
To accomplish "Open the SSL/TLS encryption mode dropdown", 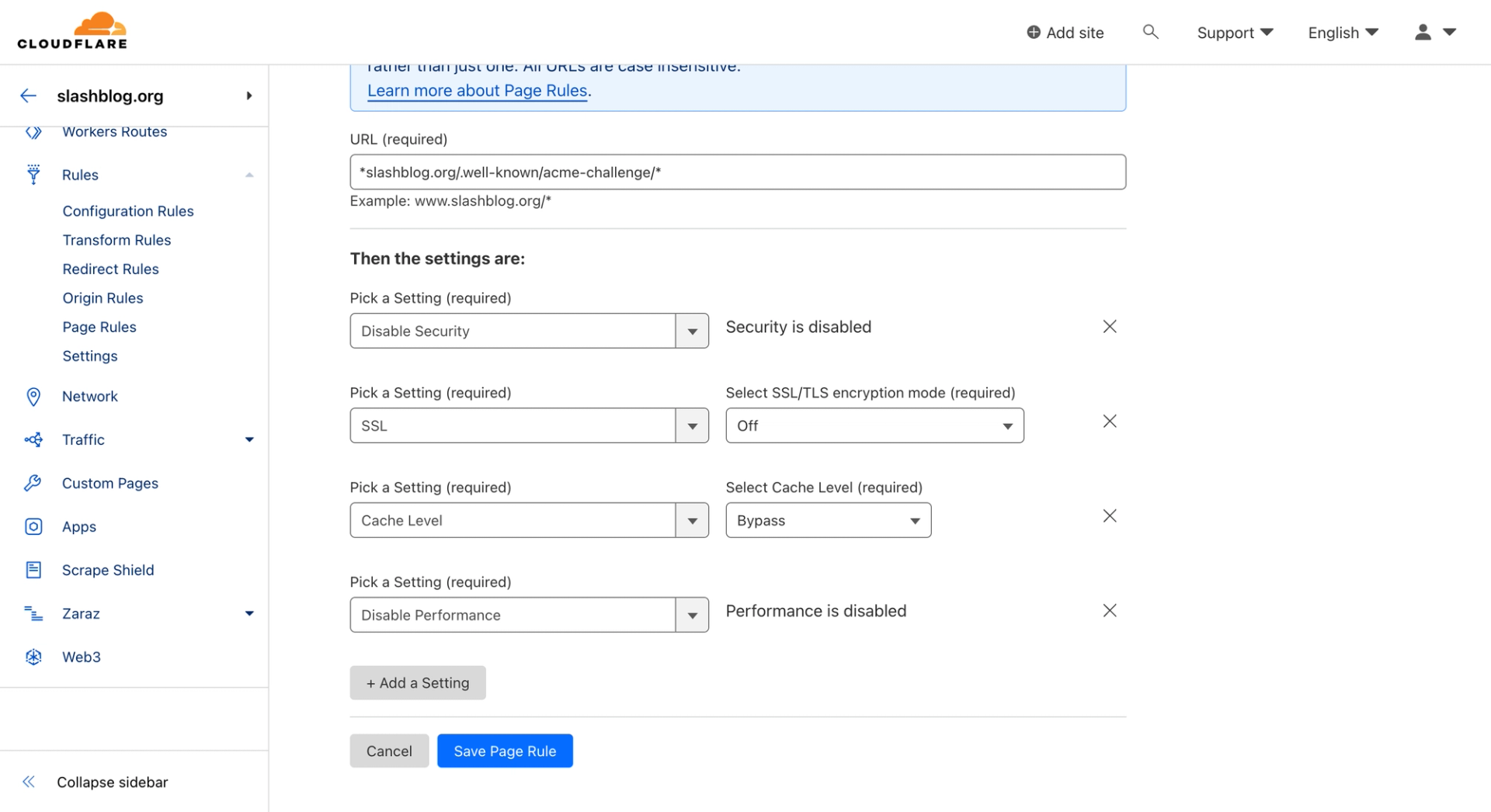I will [x=874, y=425].
